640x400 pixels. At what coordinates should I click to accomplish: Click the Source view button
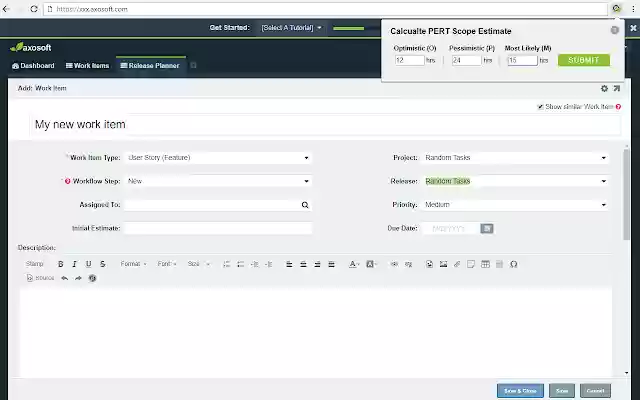[x=40, y=278]
